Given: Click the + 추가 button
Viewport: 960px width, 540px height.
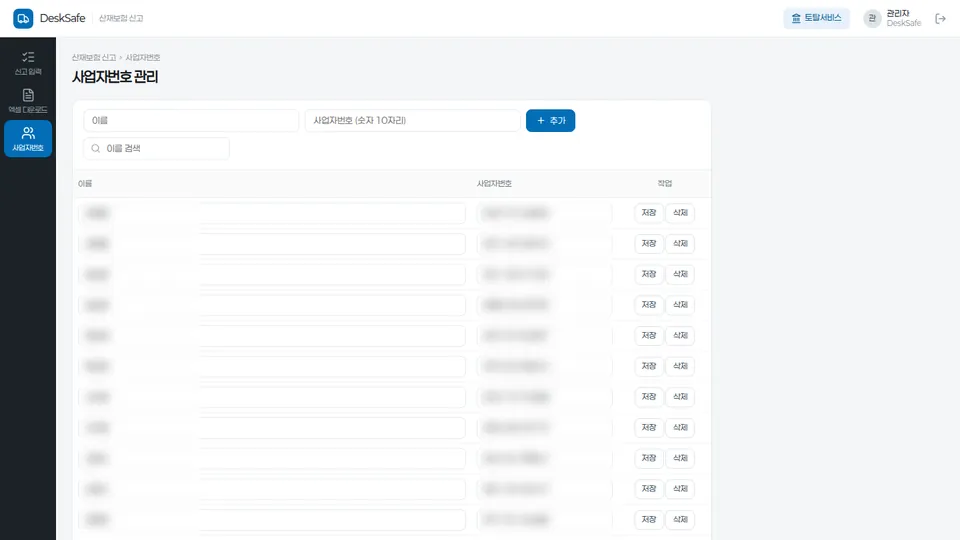Looking at the screenshot, I should [550, 121].
